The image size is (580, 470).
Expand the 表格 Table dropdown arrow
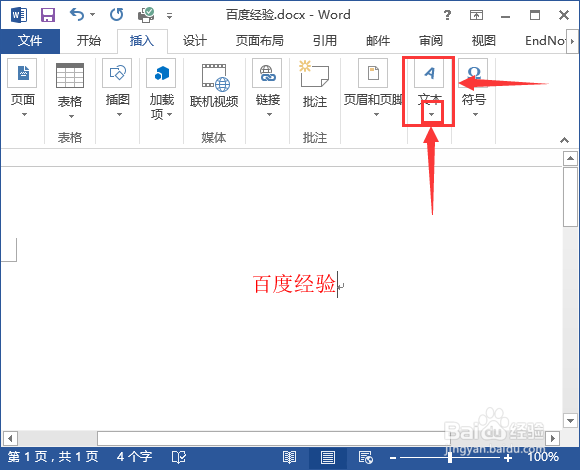[71, 116]
